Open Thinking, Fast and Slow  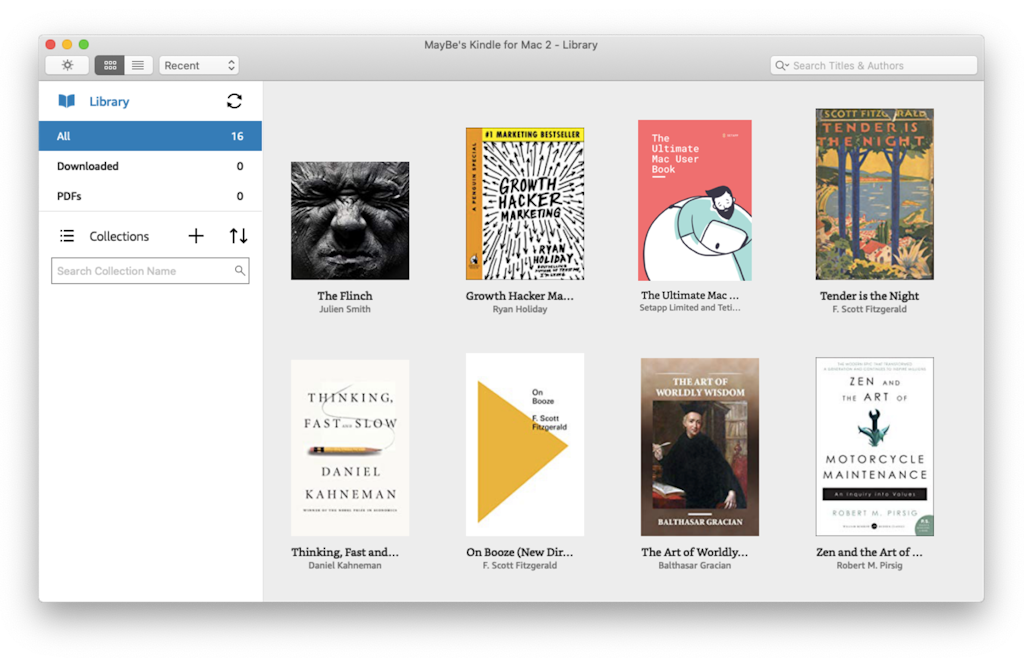(x=349, y=447)
